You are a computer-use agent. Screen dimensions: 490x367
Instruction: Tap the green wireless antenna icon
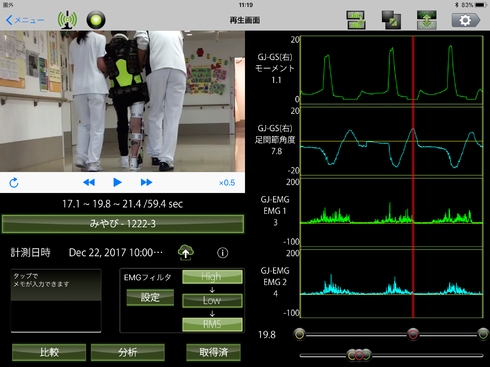[x=67, y=20]
